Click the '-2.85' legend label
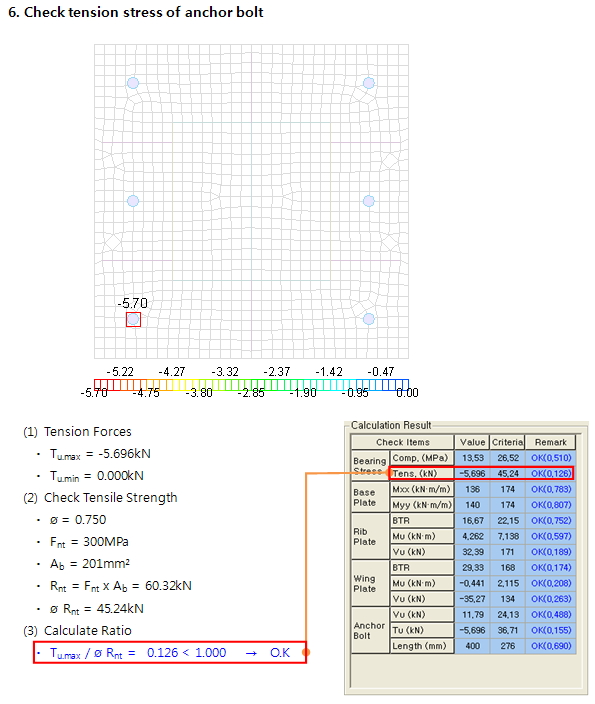This screenshot has height=704, width=595. 251,393
